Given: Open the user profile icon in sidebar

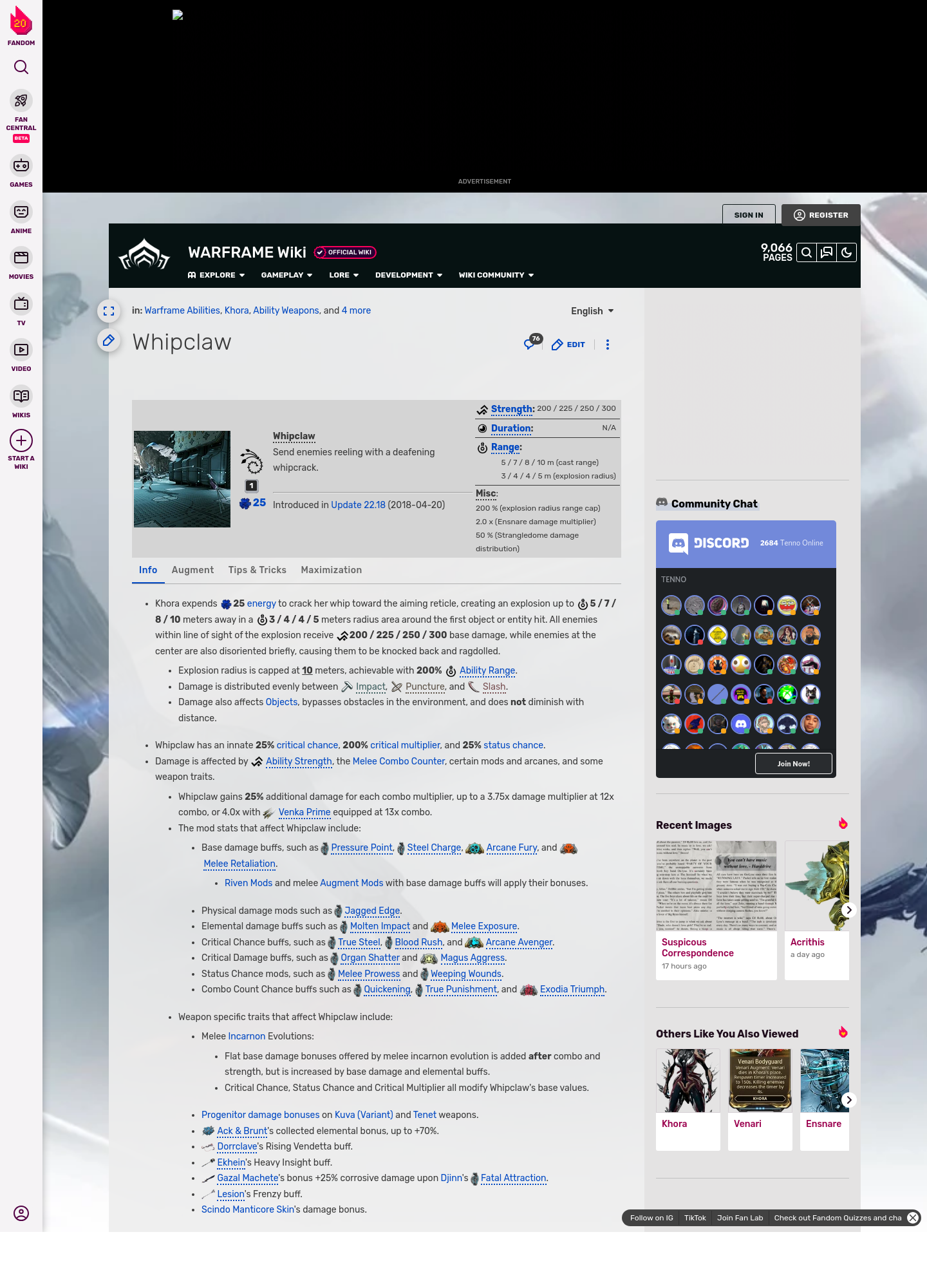Looking at the screenshot, I should click(x=21, y=1213).
